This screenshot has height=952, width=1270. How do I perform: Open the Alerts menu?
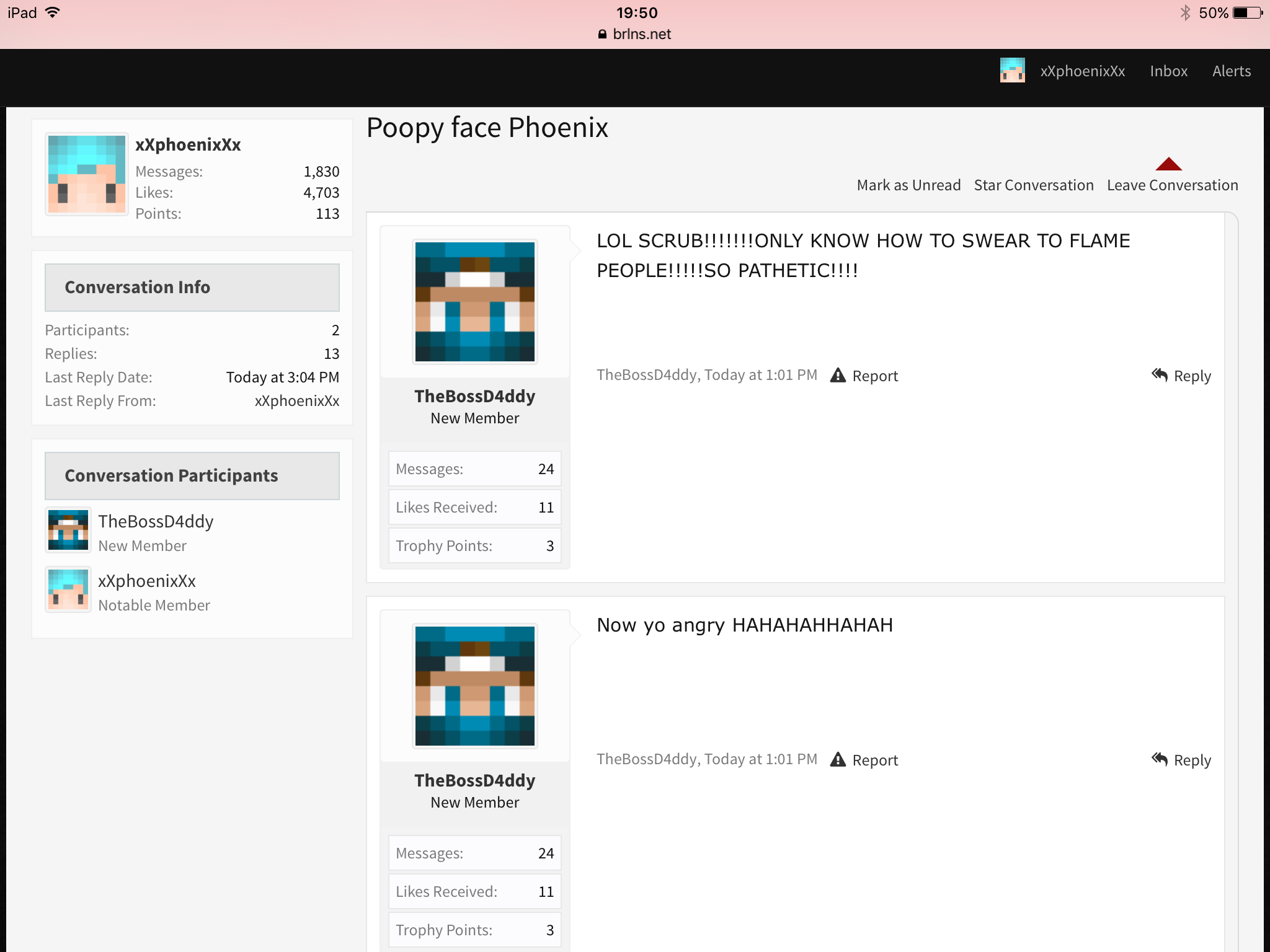(x=1231, y=71)
